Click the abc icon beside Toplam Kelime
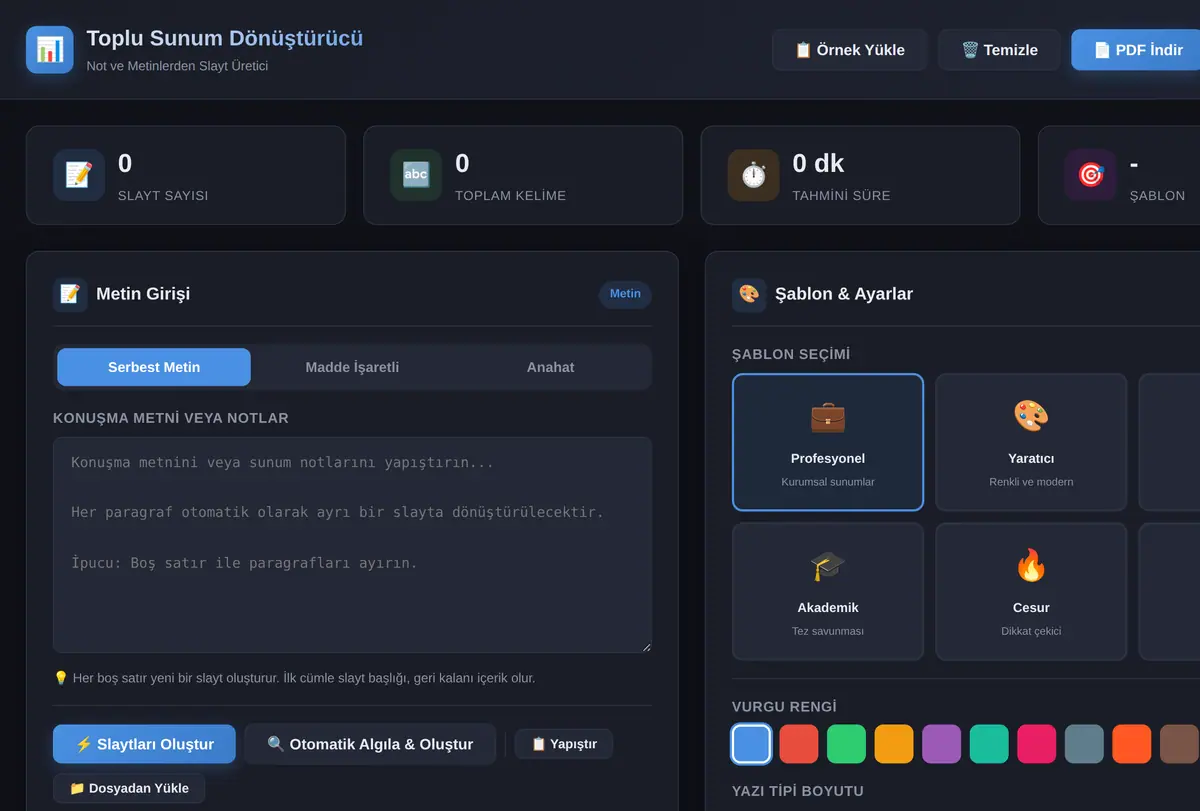 pos(416,175)
